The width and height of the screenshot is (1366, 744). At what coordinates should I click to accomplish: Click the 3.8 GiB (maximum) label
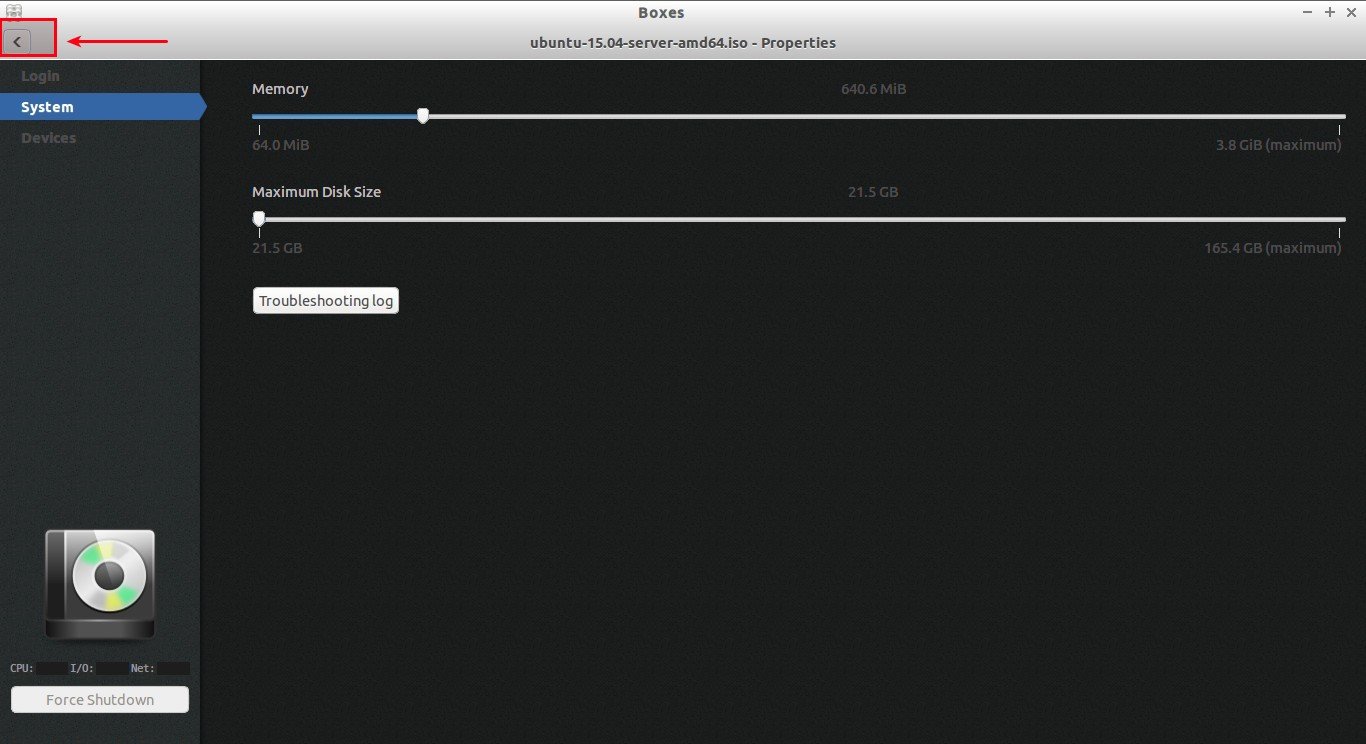[1278, 145]
